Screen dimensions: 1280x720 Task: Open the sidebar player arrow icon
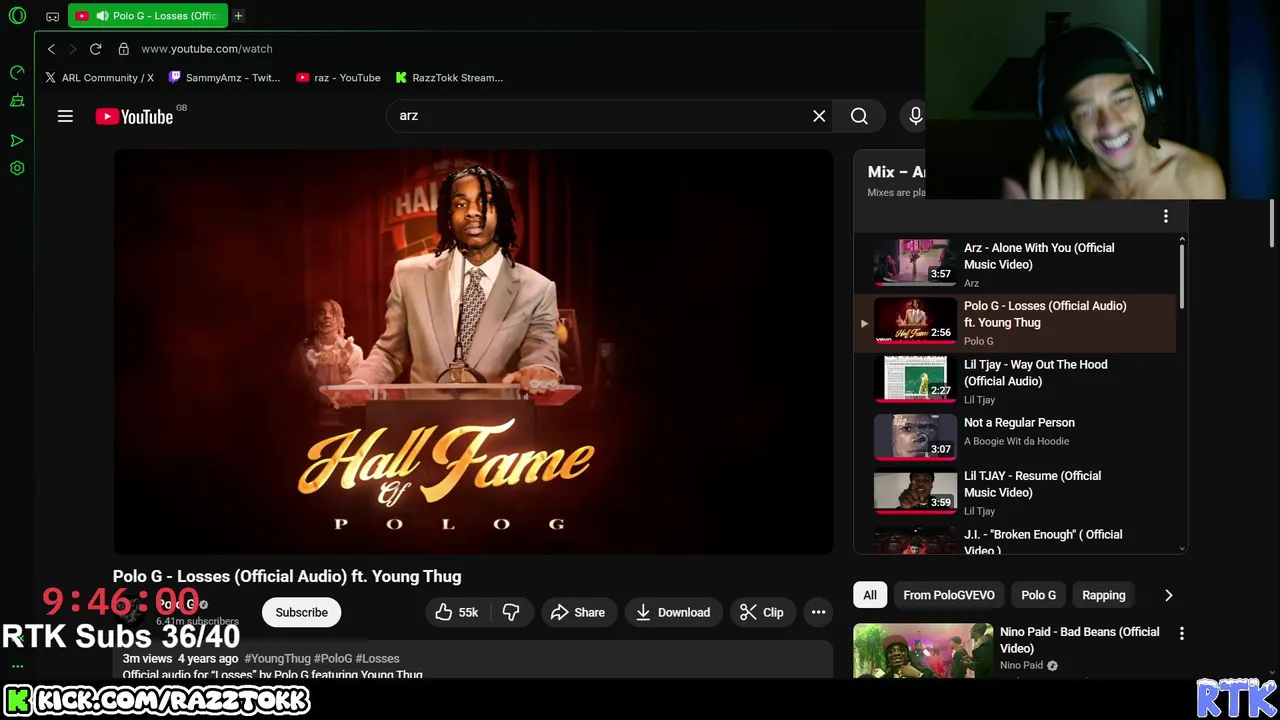17,140
